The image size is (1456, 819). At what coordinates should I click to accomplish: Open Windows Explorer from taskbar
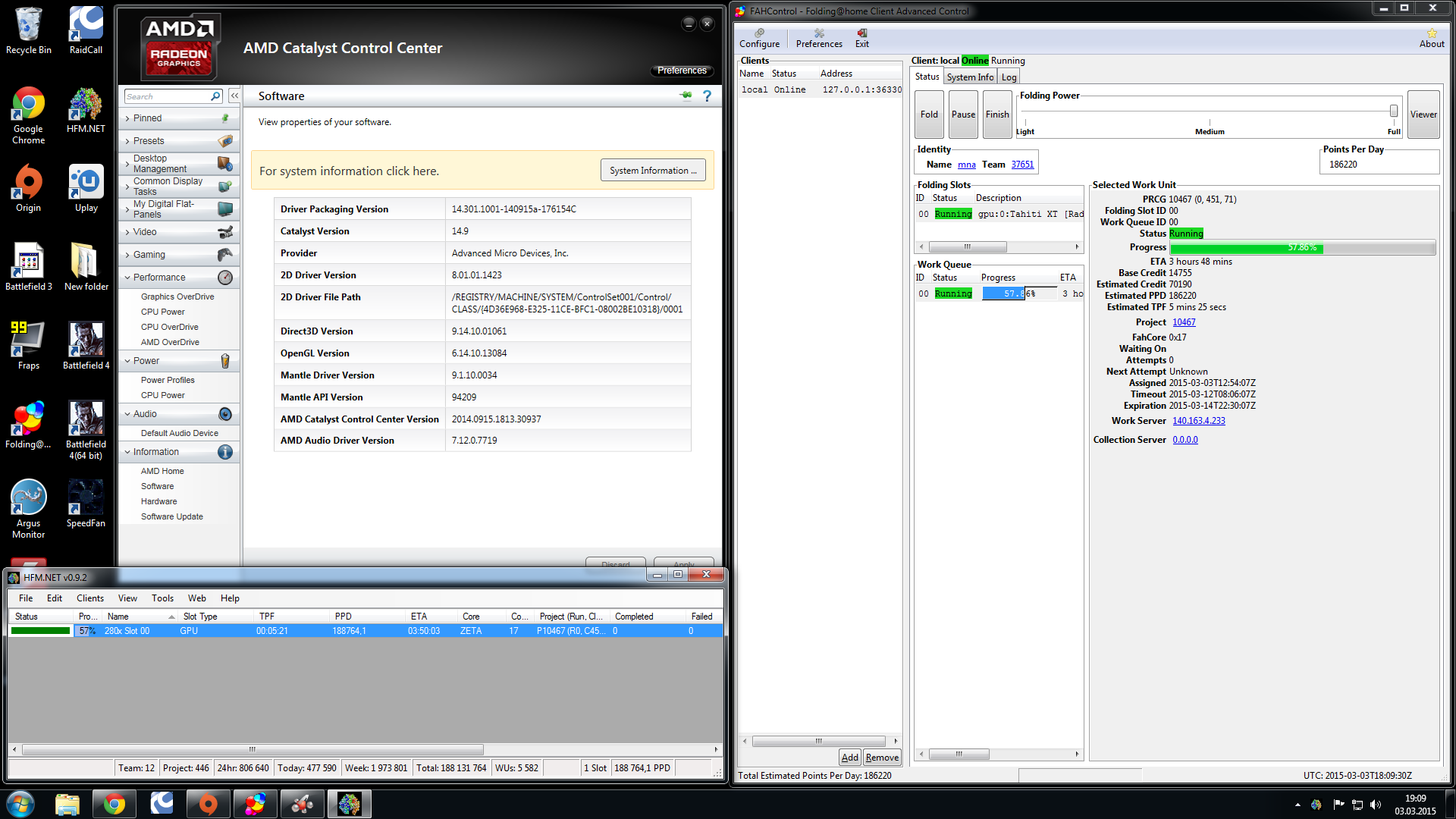pyautogui.click(x=67, y=804)
